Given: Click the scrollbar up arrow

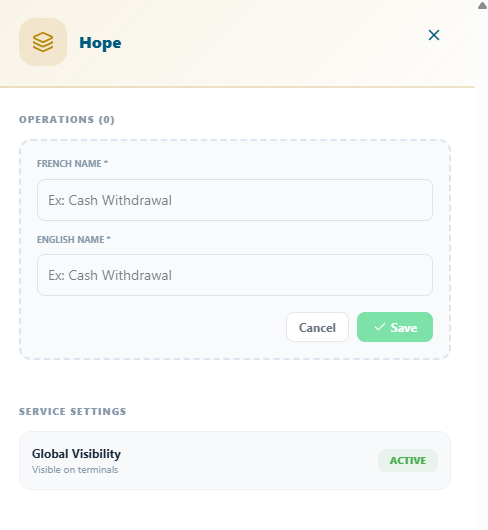Looking at the screenshot, I should 482,5.
